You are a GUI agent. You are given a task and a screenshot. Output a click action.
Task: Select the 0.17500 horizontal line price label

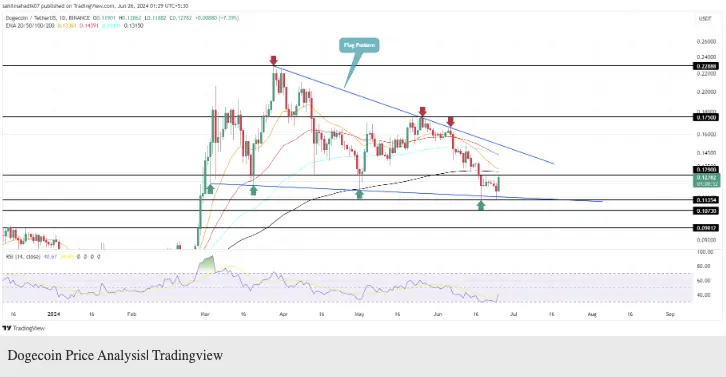706,117
